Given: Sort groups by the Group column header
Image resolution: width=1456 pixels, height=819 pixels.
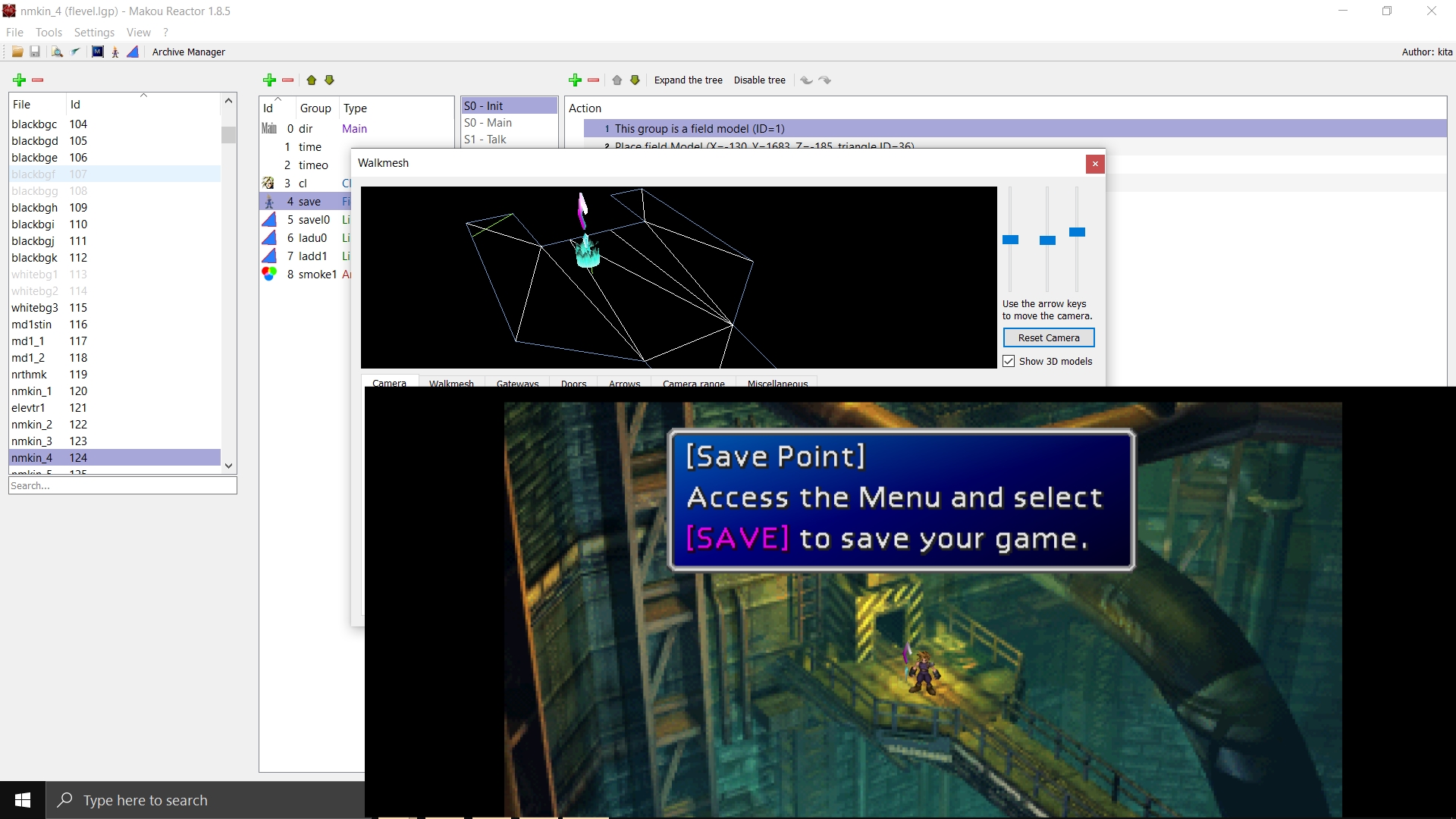Looking at the screenshot, I should tap(315, 108).
